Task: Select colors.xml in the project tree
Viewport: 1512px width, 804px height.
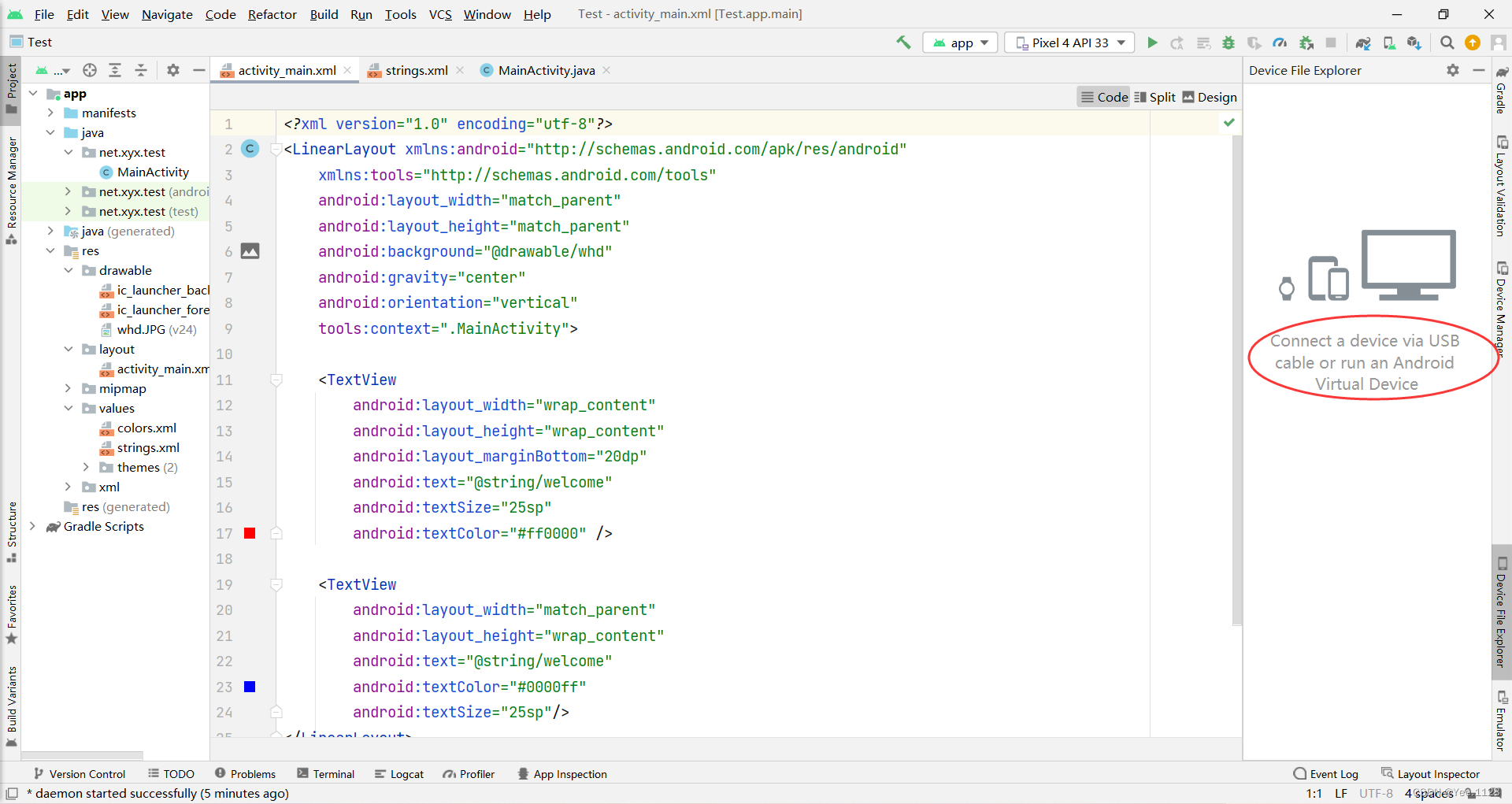Action: pyautogui.click(x=146, y=428)
